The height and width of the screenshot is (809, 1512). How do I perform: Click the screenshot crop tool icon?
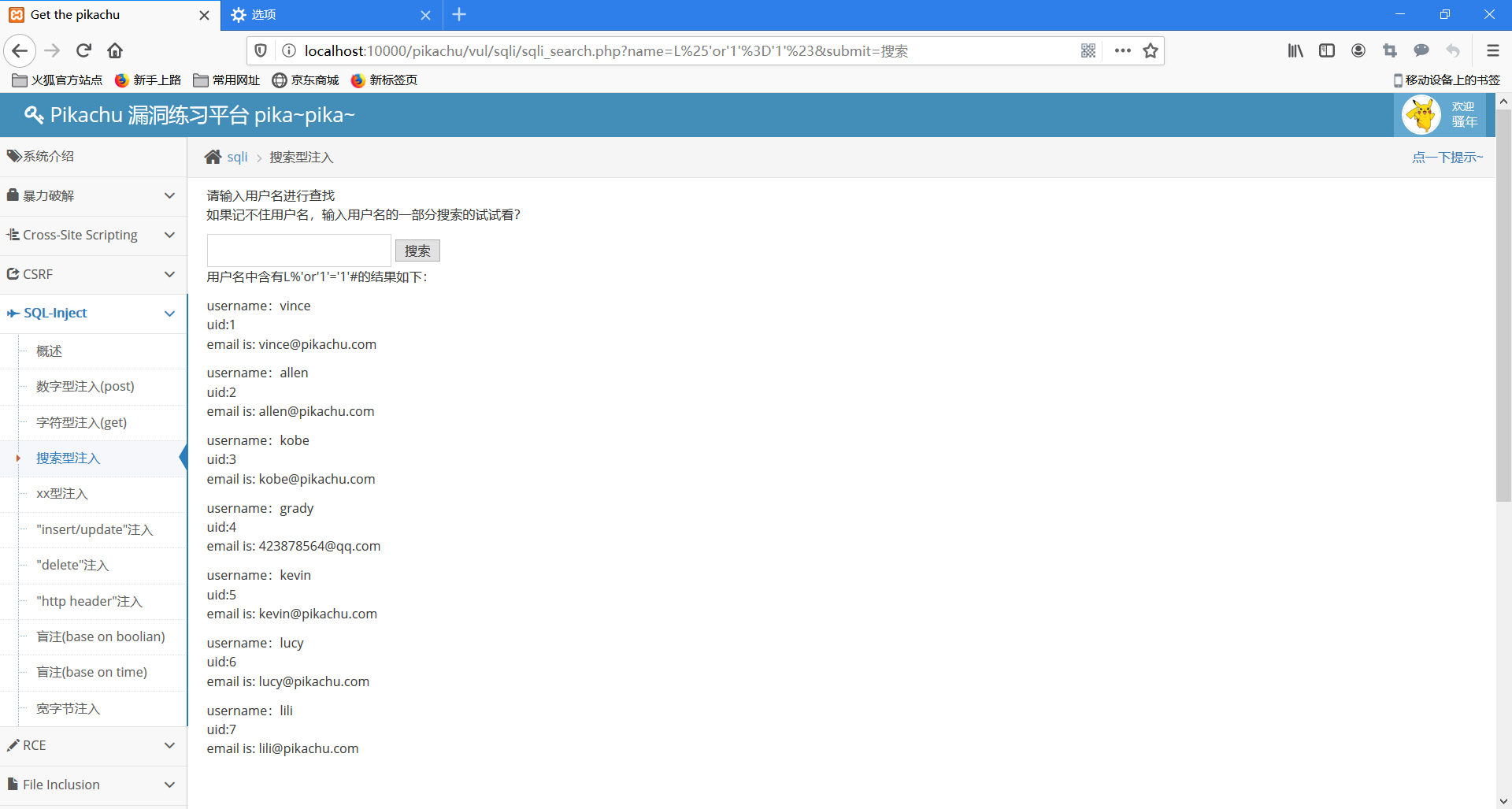1390,50
